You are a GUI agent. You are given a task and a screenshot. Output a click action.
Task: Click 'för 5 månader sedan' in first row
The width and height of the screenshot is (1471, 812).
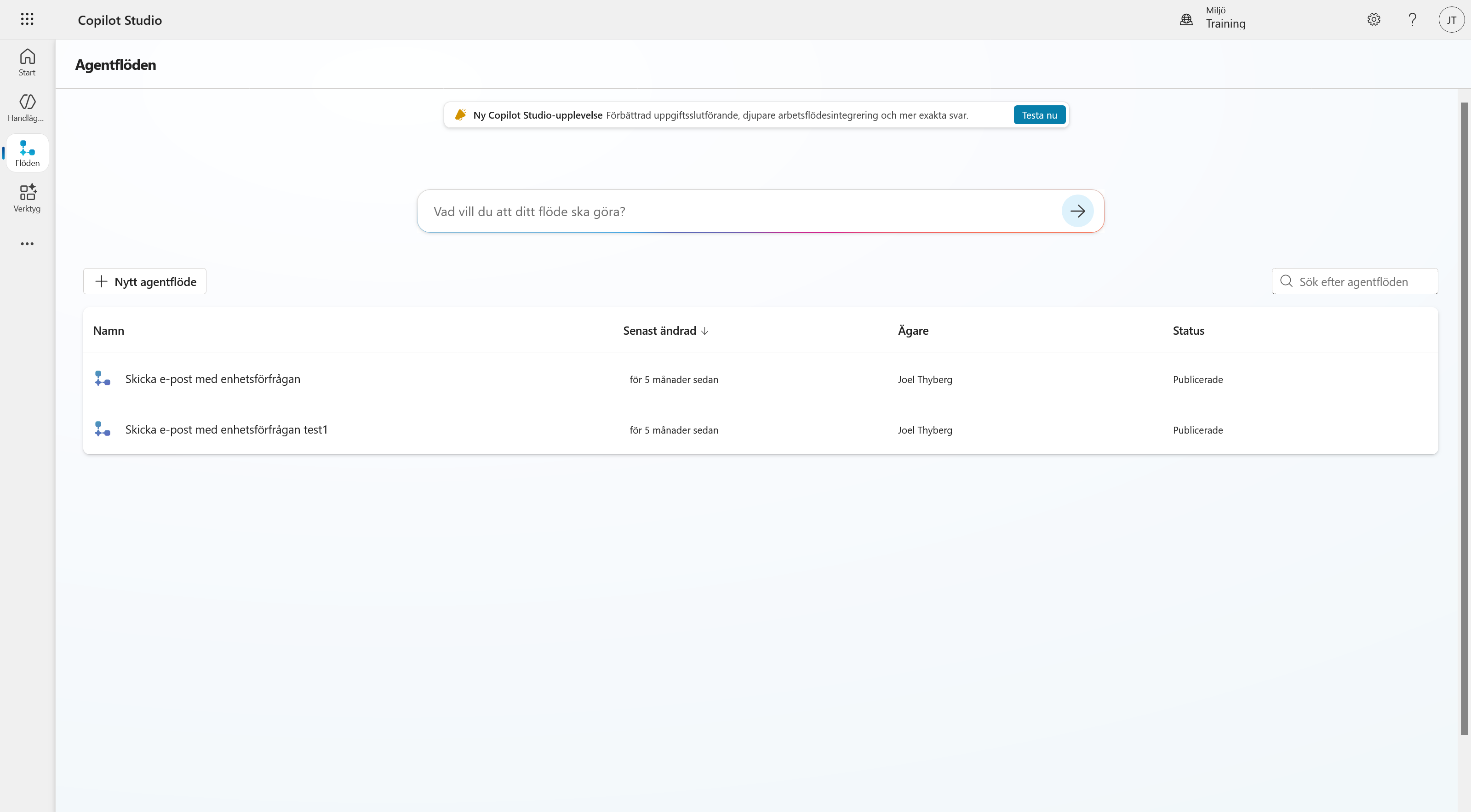[674, 379]
